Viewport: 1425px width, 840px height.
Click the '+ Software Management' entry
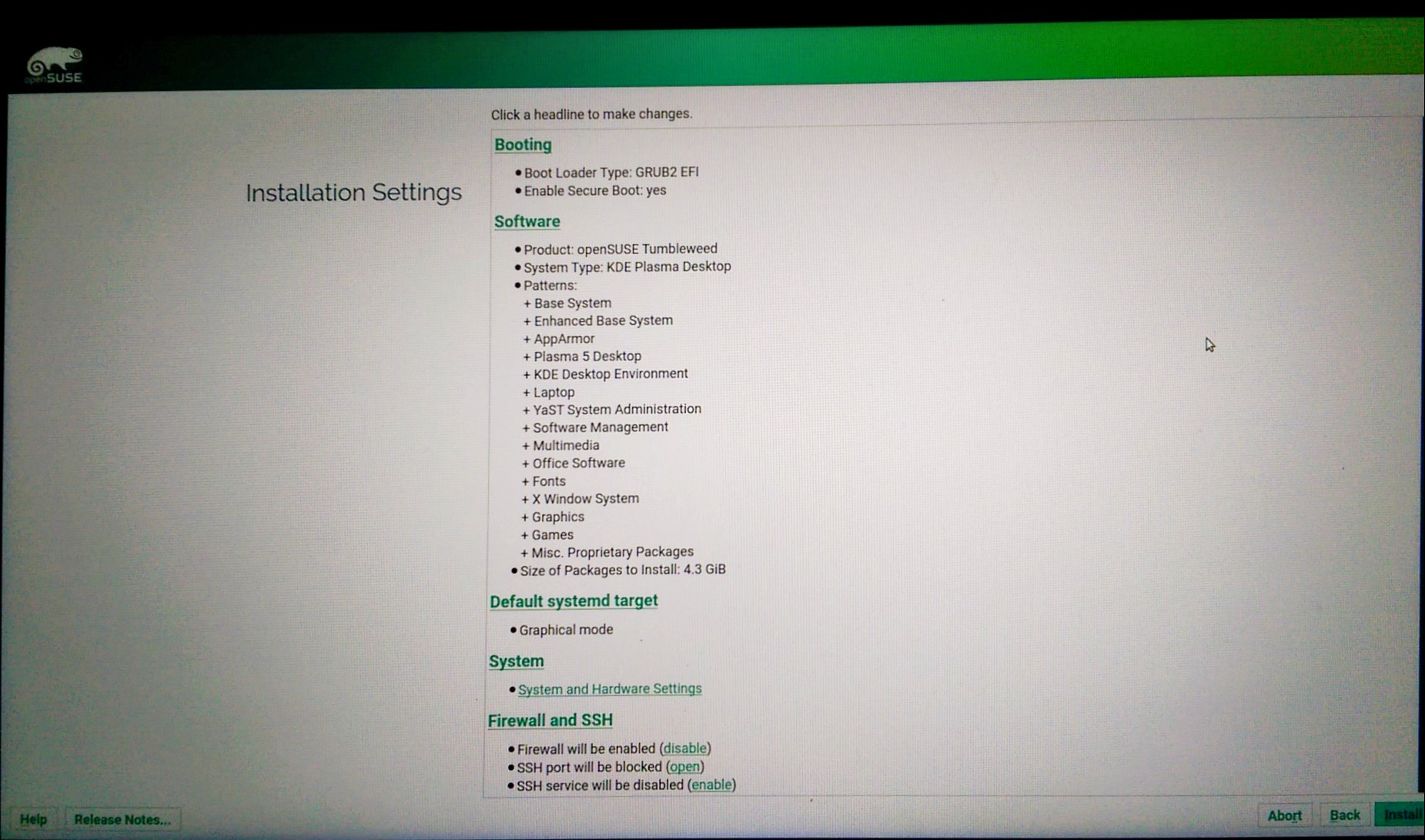tap(595, 427)
